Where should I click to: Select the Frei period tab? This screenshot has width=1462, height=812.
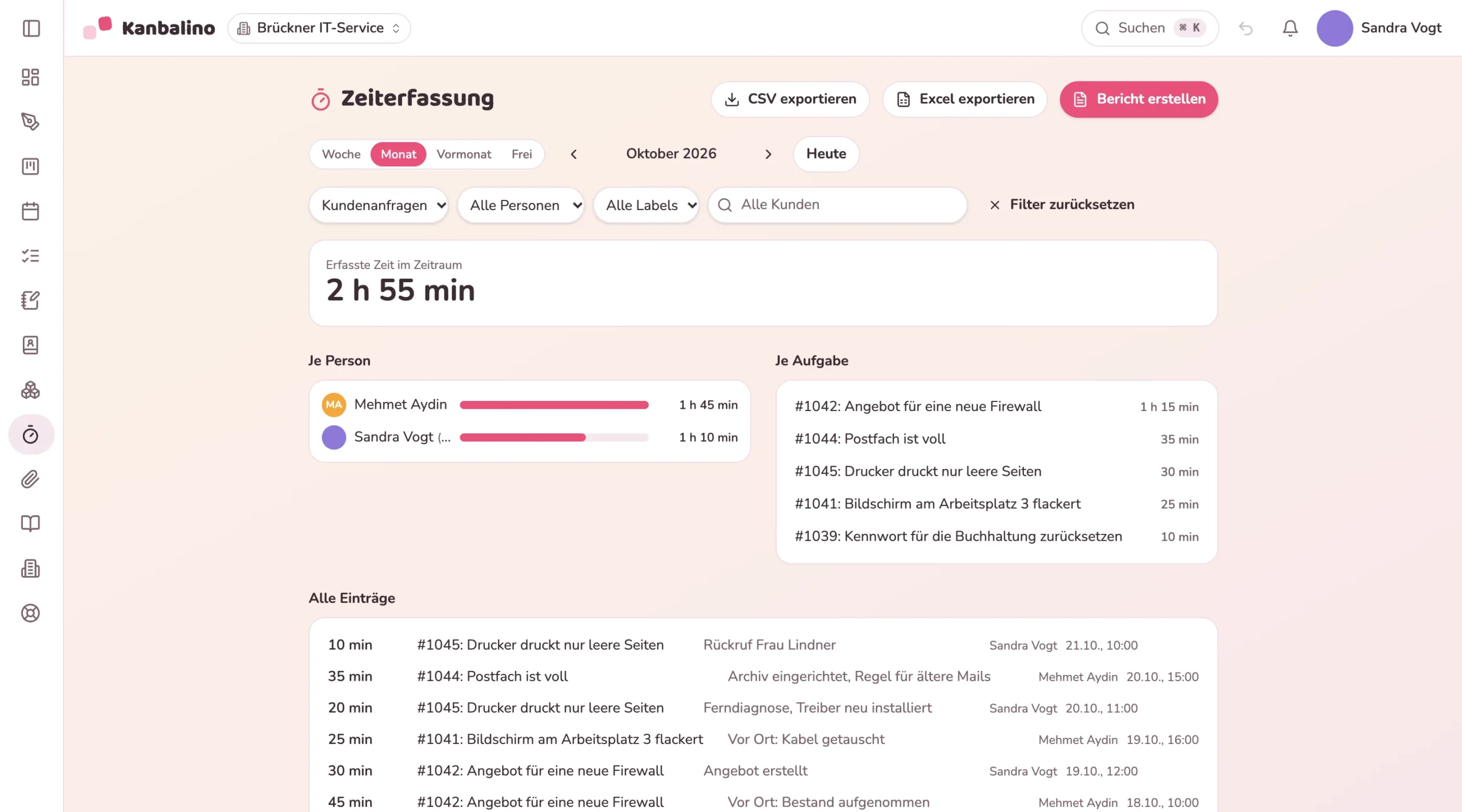pos(521,154)
